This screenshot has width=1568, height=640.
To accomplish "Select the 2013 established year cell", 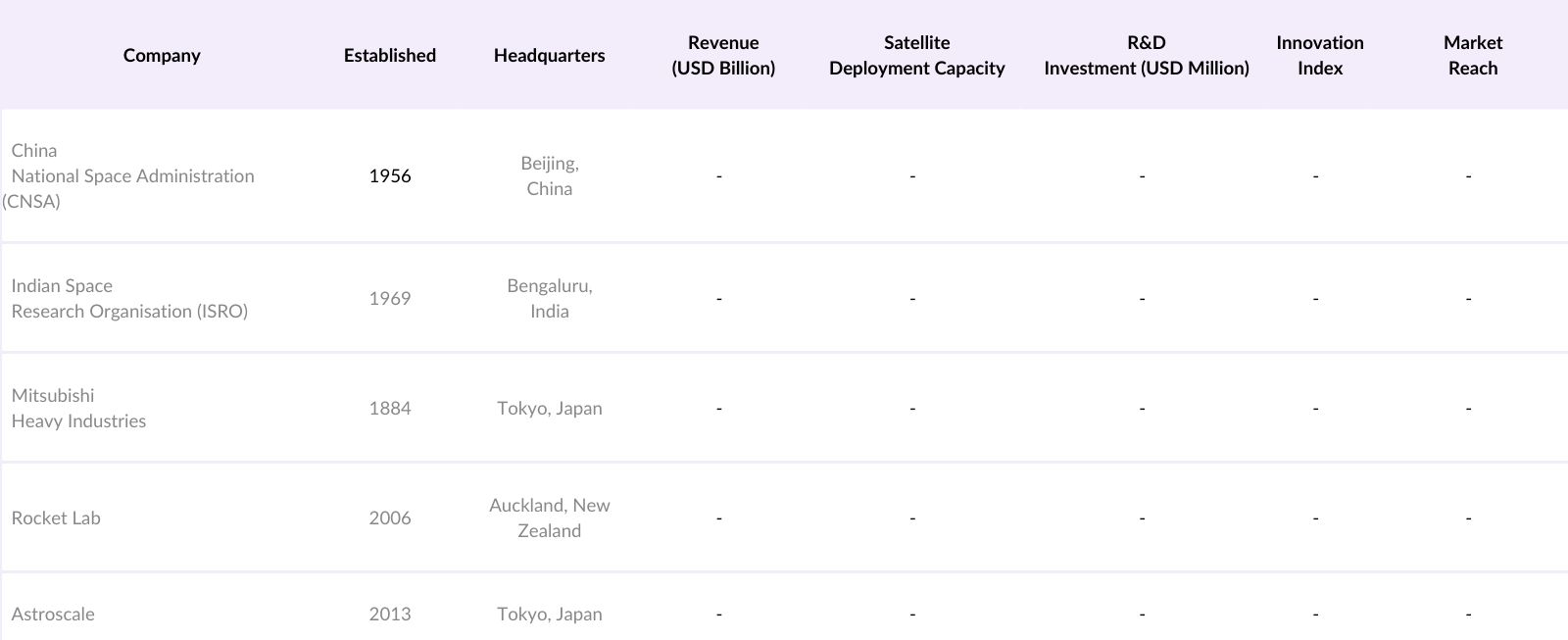I will 389,615.
